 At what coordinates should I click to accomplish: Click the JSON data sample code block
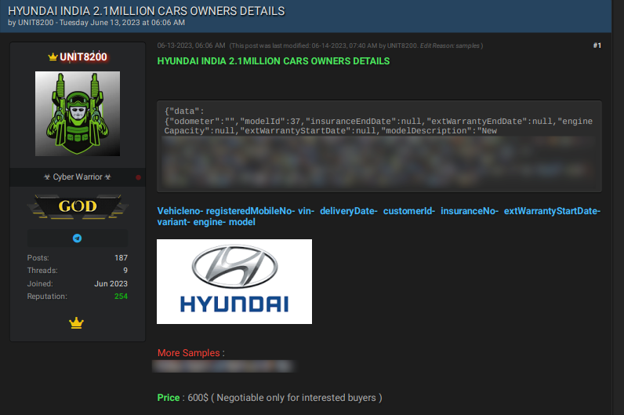pyautogui.click(x=379, y=146)
